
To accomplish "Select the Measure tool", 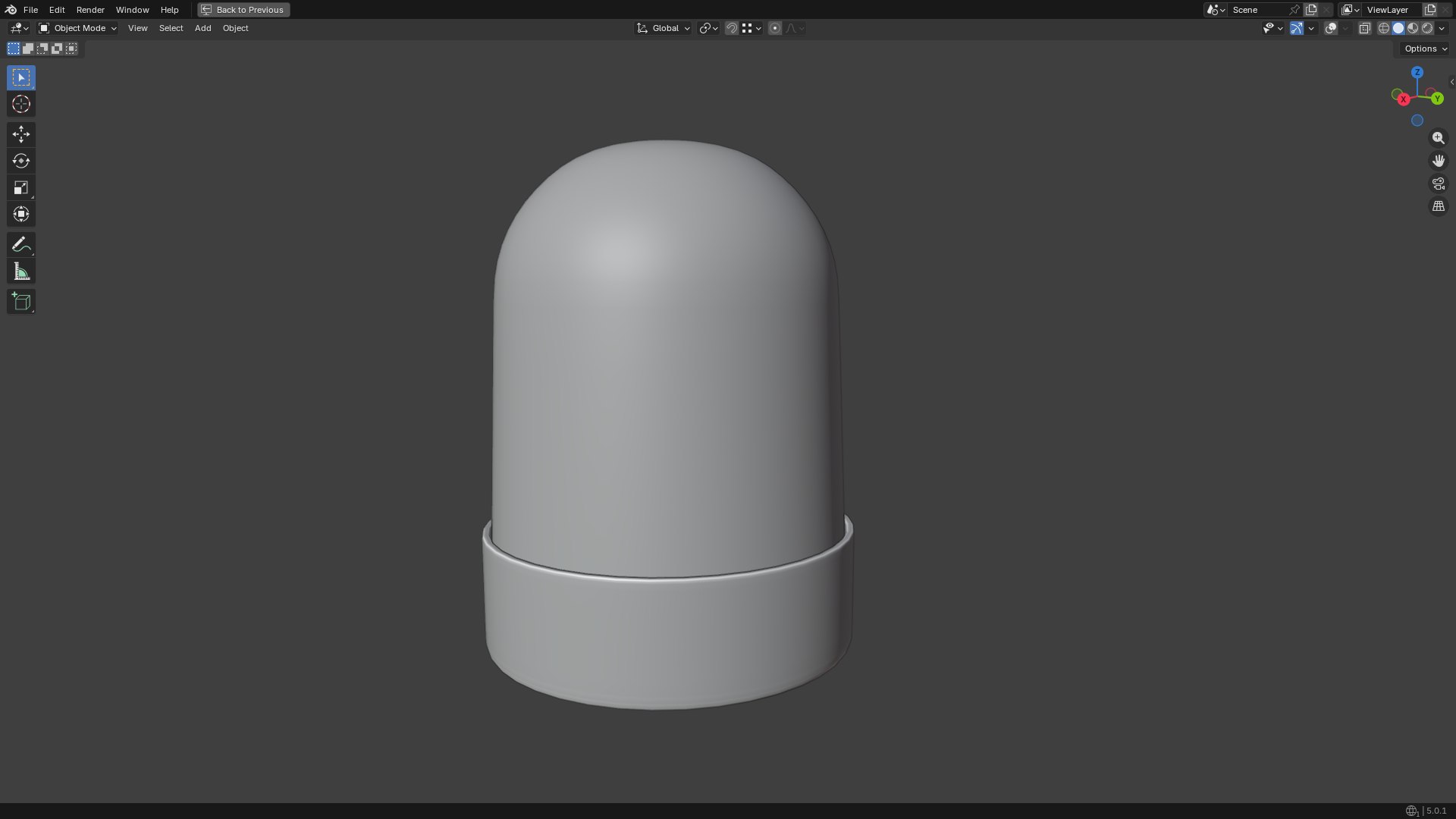I will (21, 271).
